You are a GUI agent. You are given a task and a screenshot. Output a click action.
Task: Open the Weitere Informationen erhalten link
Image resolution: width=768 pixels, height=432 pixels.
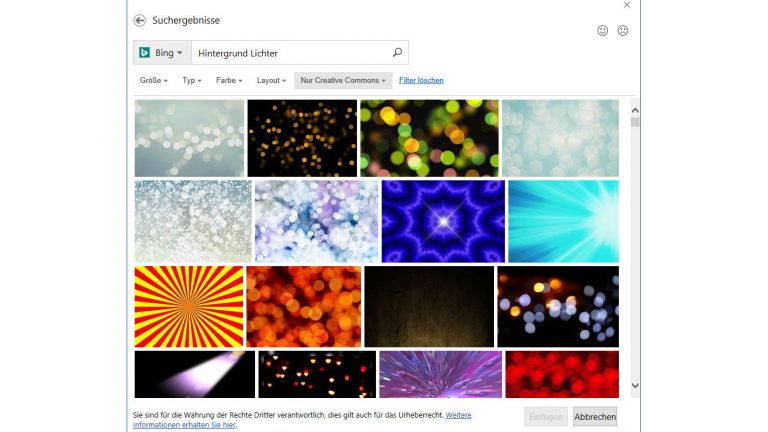[302, 420]
